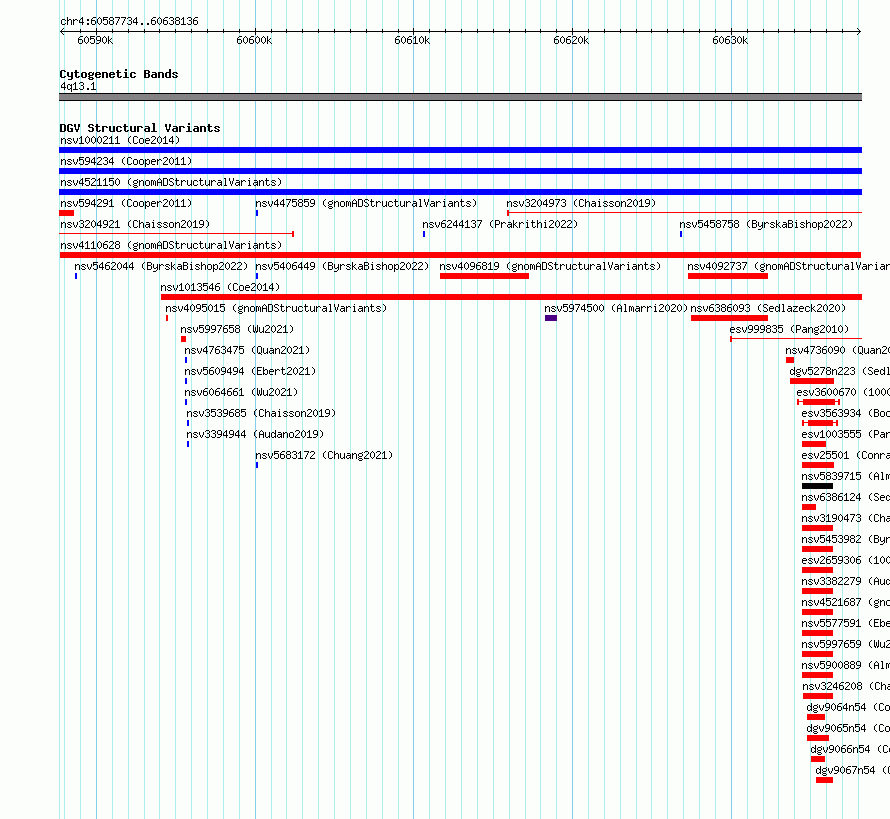The width and height of the screenshot is (890, 819).
Task: Click the nsv594291 (Cooper2011) label
Action: pos(126,203)
